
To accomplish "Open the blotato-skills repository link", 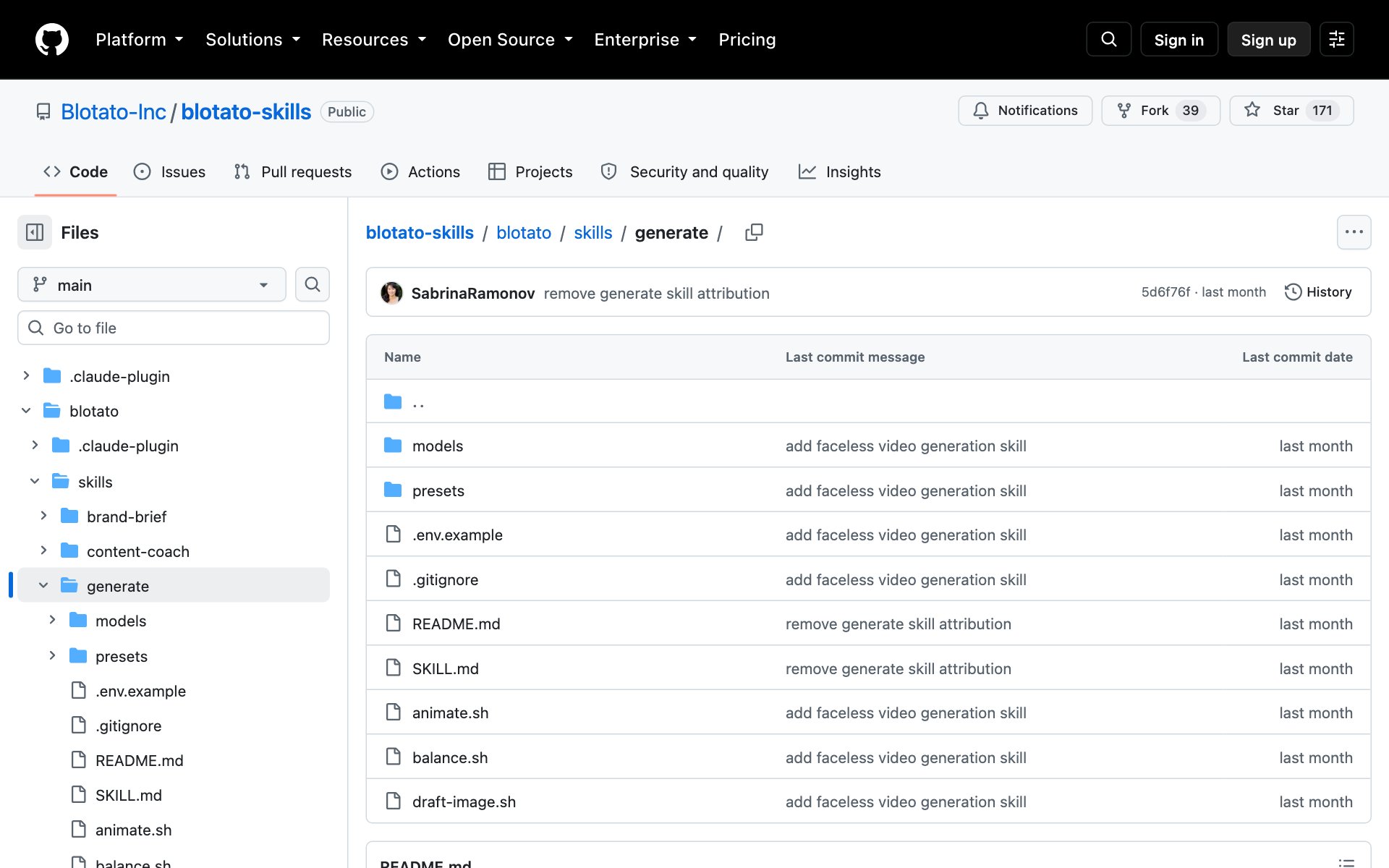I will (x=246, y=111).
